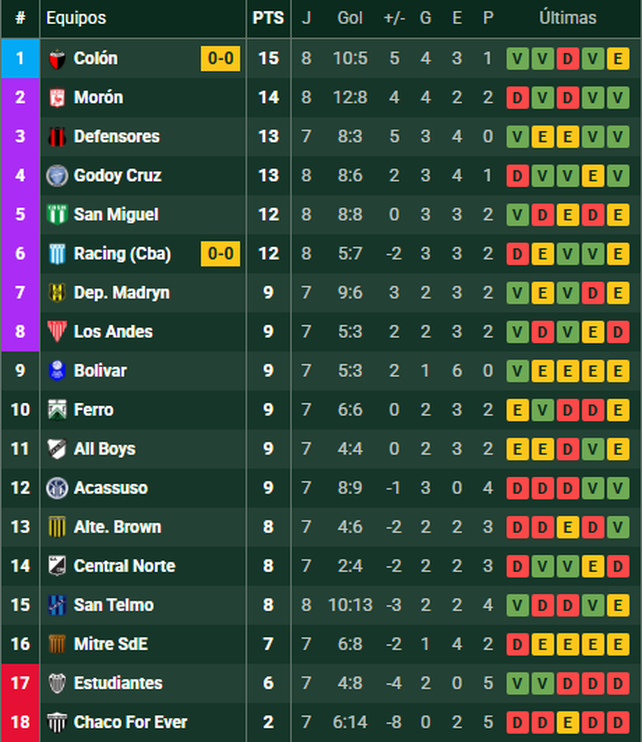The image size is (642, 742).
Task: Click the Chaco For Ever badge
Action: (x=57, y=722)
